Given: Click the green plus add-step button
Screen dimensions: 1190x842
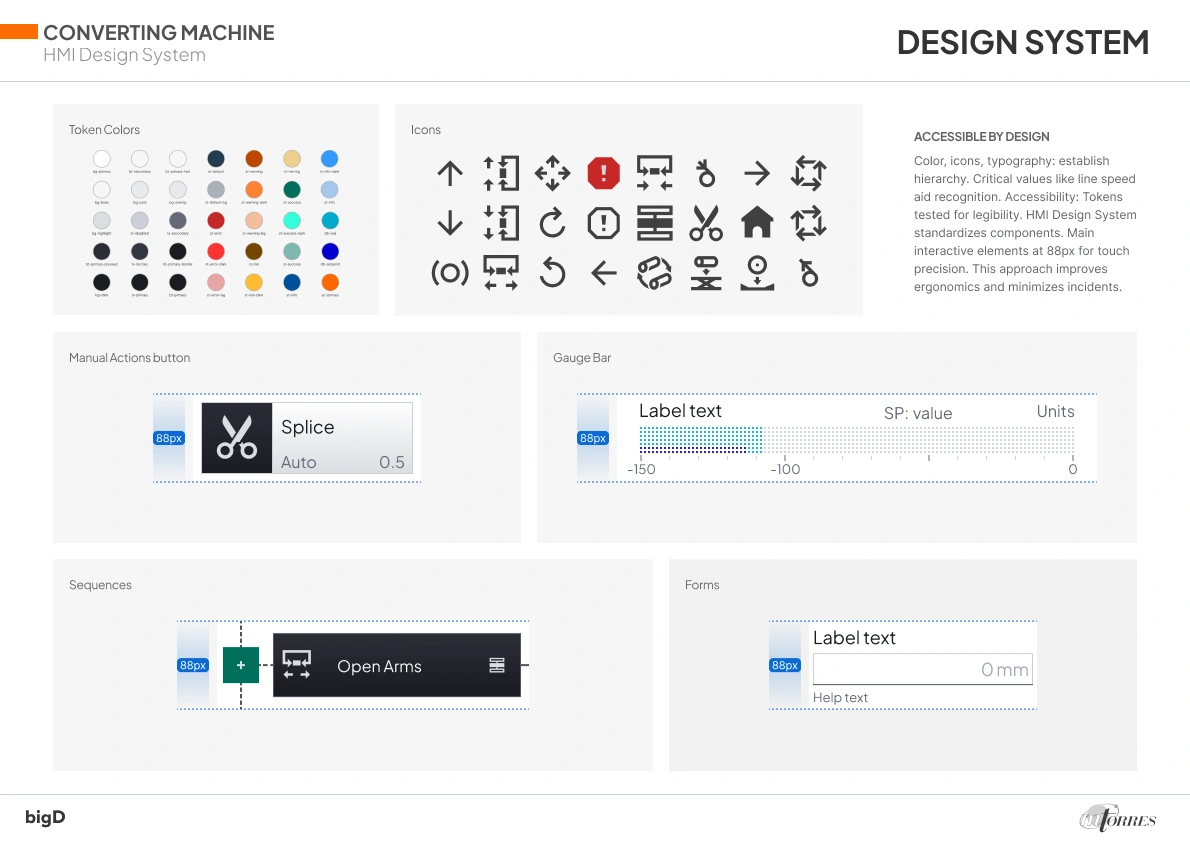Looking at the screenshot, I should [240, 665].
